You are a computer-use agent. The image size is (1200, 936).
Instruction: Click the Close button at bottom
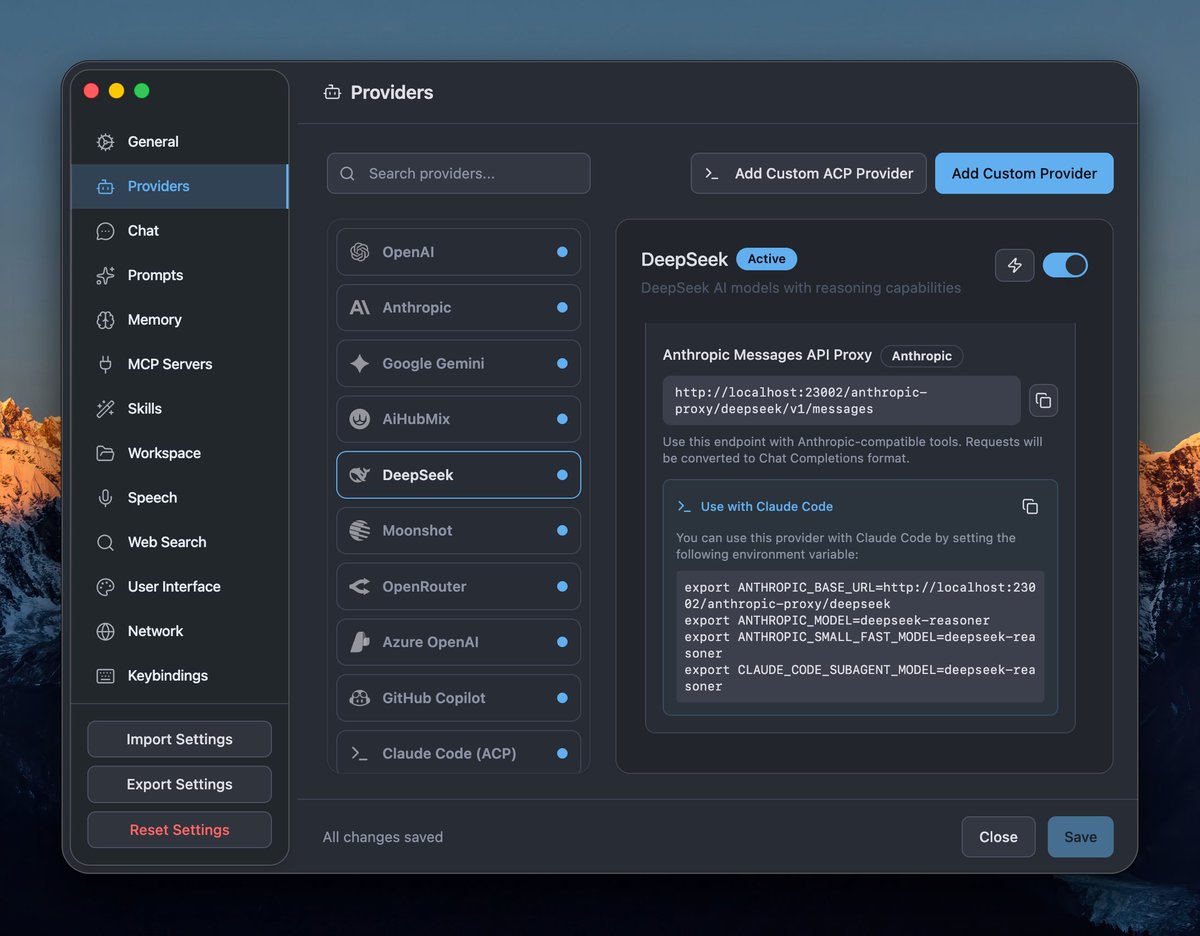[998, 837]
